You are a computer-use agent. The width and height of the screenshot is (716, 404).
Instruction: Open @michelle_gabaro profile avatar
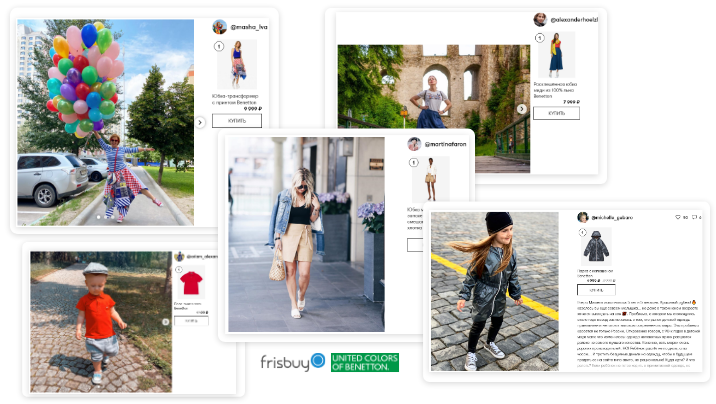click(583, 217)
